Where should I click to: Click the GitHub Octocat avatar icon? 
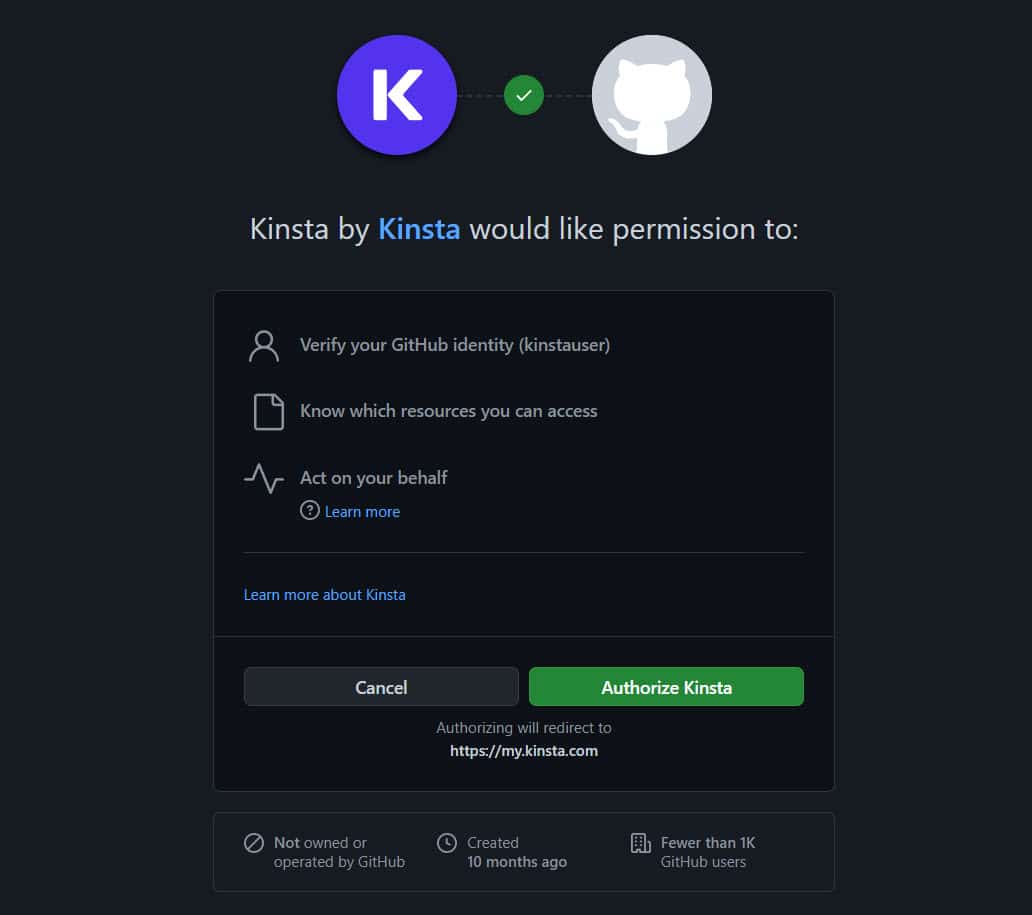click(x=651, y=94)
